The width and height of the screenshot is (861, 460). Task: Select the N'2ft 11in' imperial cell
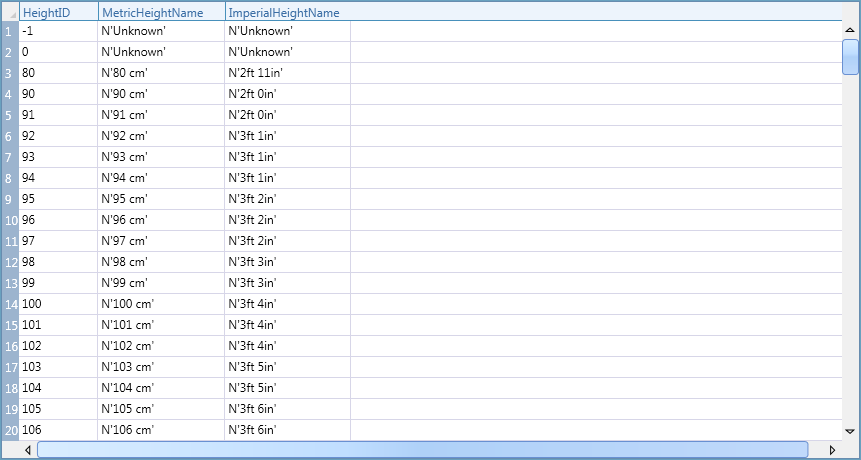pos(288,73)
